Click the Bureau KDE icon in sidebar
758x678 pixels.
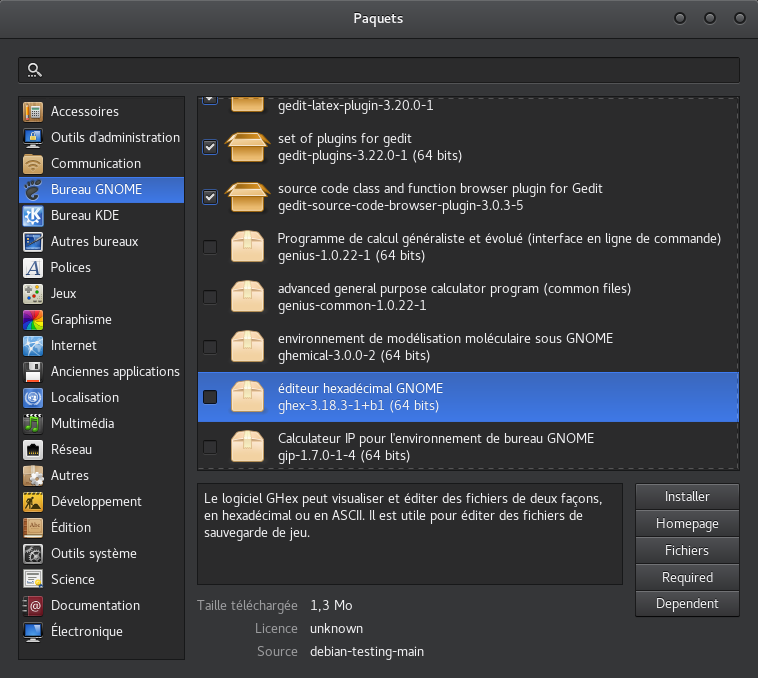click(33, 216)
